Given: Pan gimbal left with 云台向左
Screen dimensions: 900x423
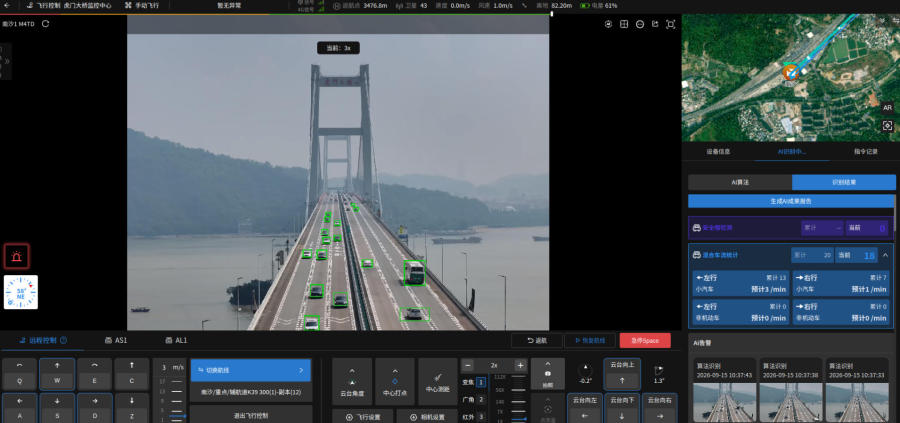Looking at the screenshot, I should [585, 409].
